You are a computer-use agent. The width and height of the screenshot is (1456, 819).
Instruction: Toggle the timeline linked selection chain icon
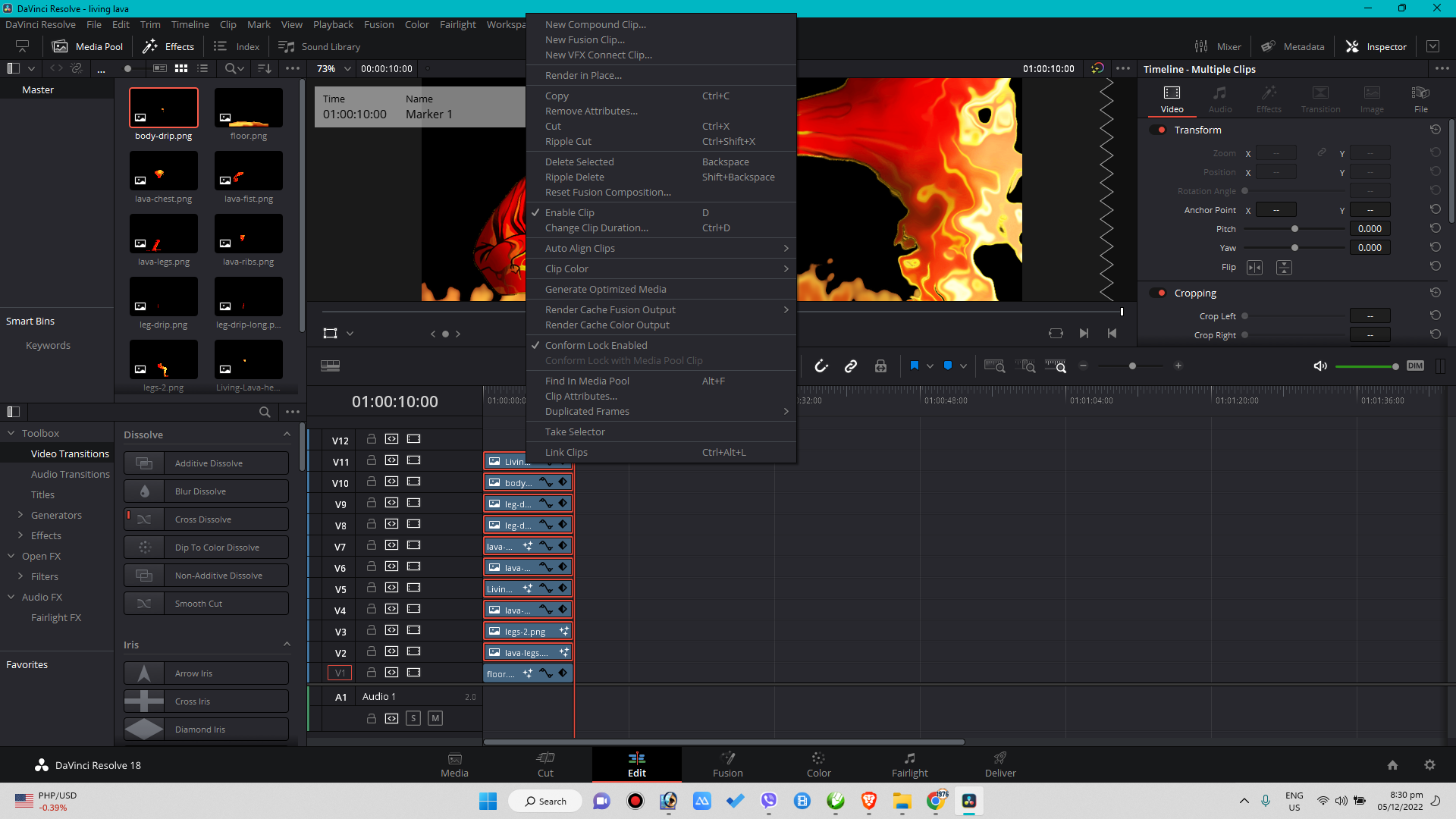[851, 366]
